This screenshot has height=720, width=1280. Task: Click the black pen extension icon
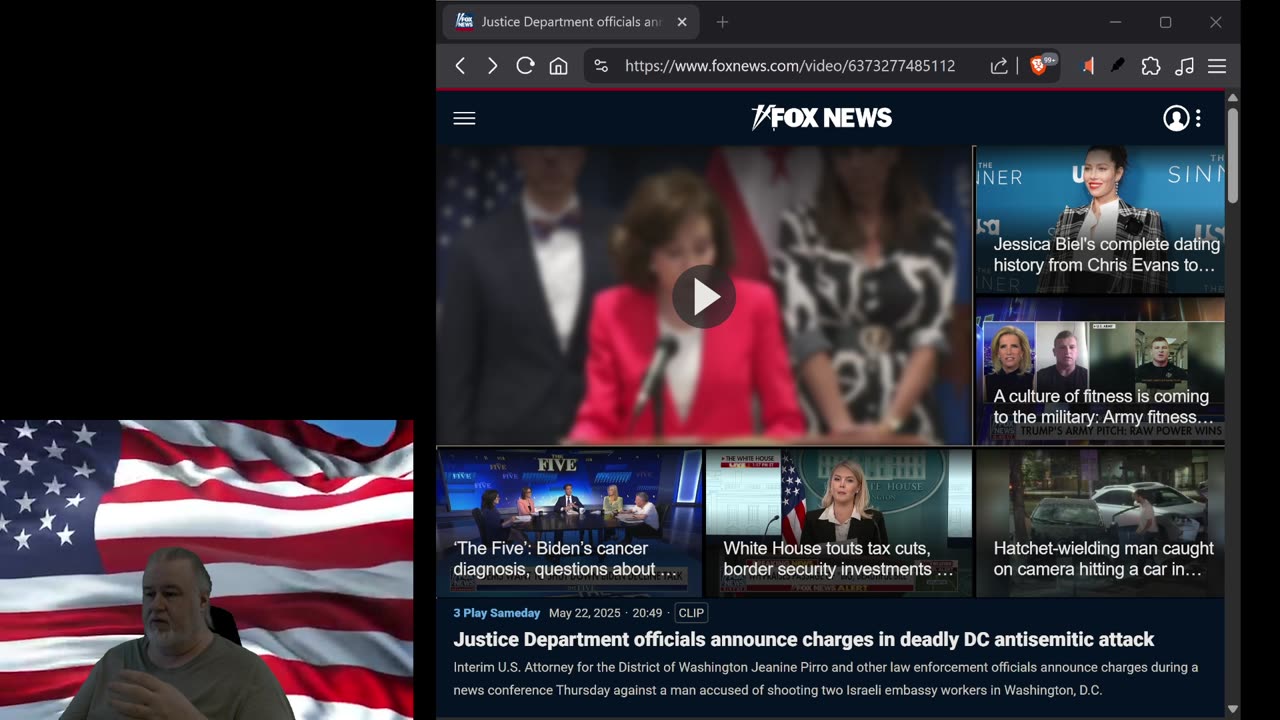coord(1118,66)
